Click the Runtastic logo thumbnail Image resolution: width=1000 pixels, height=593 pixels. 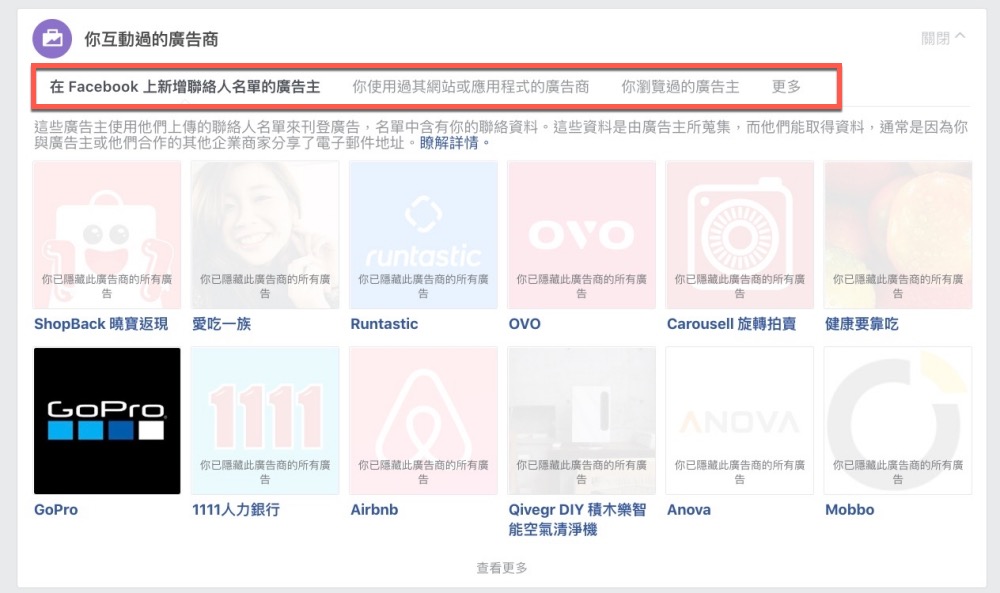[423, 235]
